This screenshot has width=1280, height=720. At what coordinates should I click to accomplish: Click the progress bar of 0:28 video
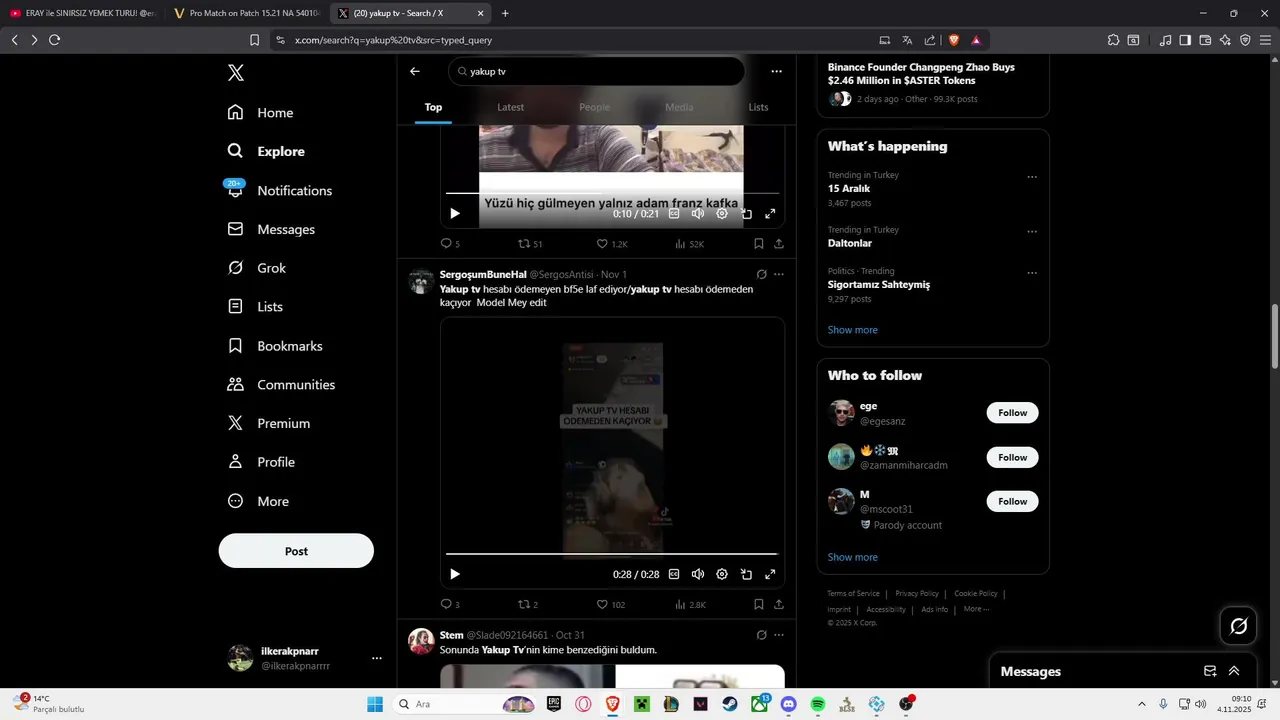[611, 554]
